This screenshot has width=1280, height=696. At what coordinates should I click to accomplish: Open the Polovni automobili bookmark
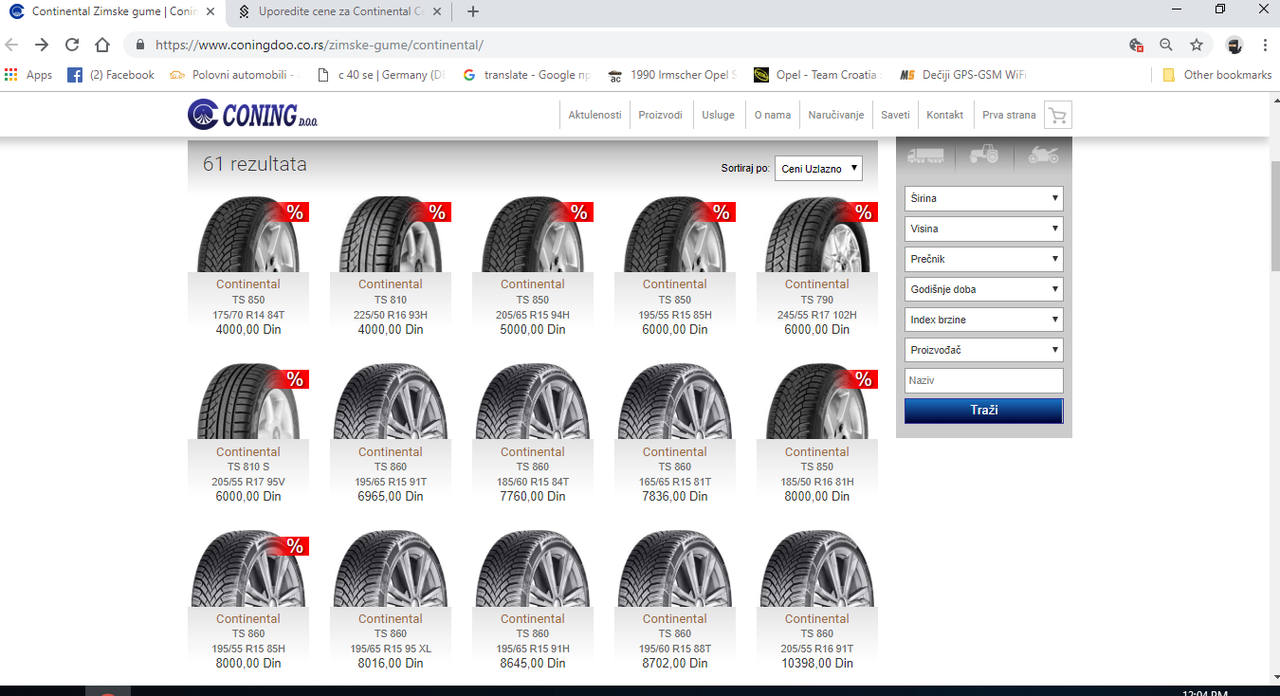tap(234, 75)
